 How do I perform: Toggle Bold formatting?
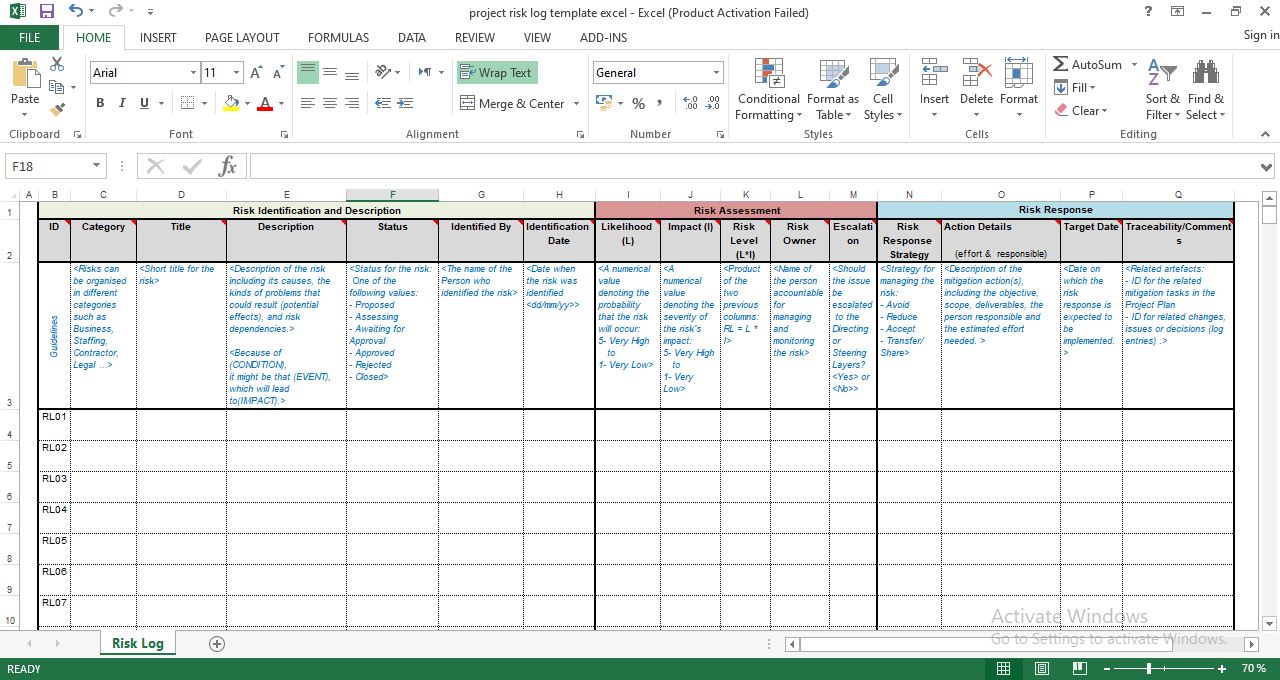[99, 103]
